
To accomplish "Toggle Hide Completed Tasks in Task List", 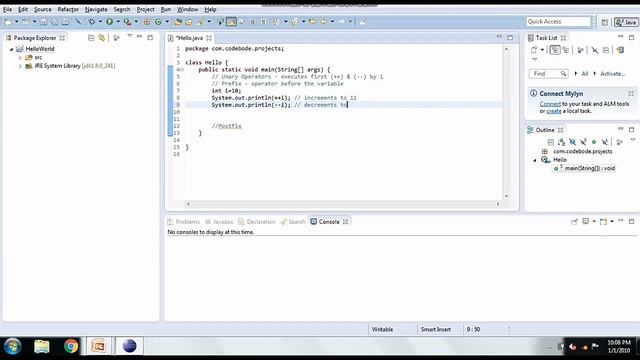I will pos(595,50).
